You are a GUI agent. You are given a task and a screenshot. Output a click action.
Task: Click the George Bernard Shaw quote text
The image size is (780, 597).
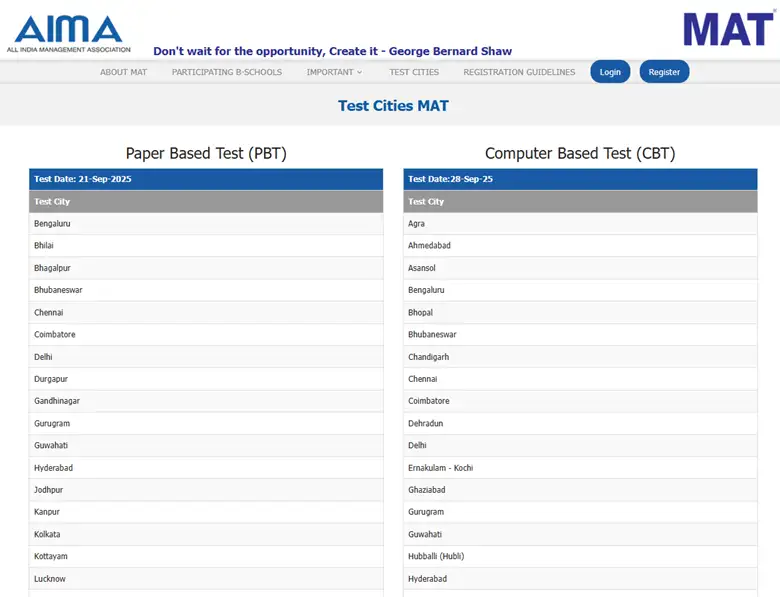pyautogui.click(x=332, y=51)
